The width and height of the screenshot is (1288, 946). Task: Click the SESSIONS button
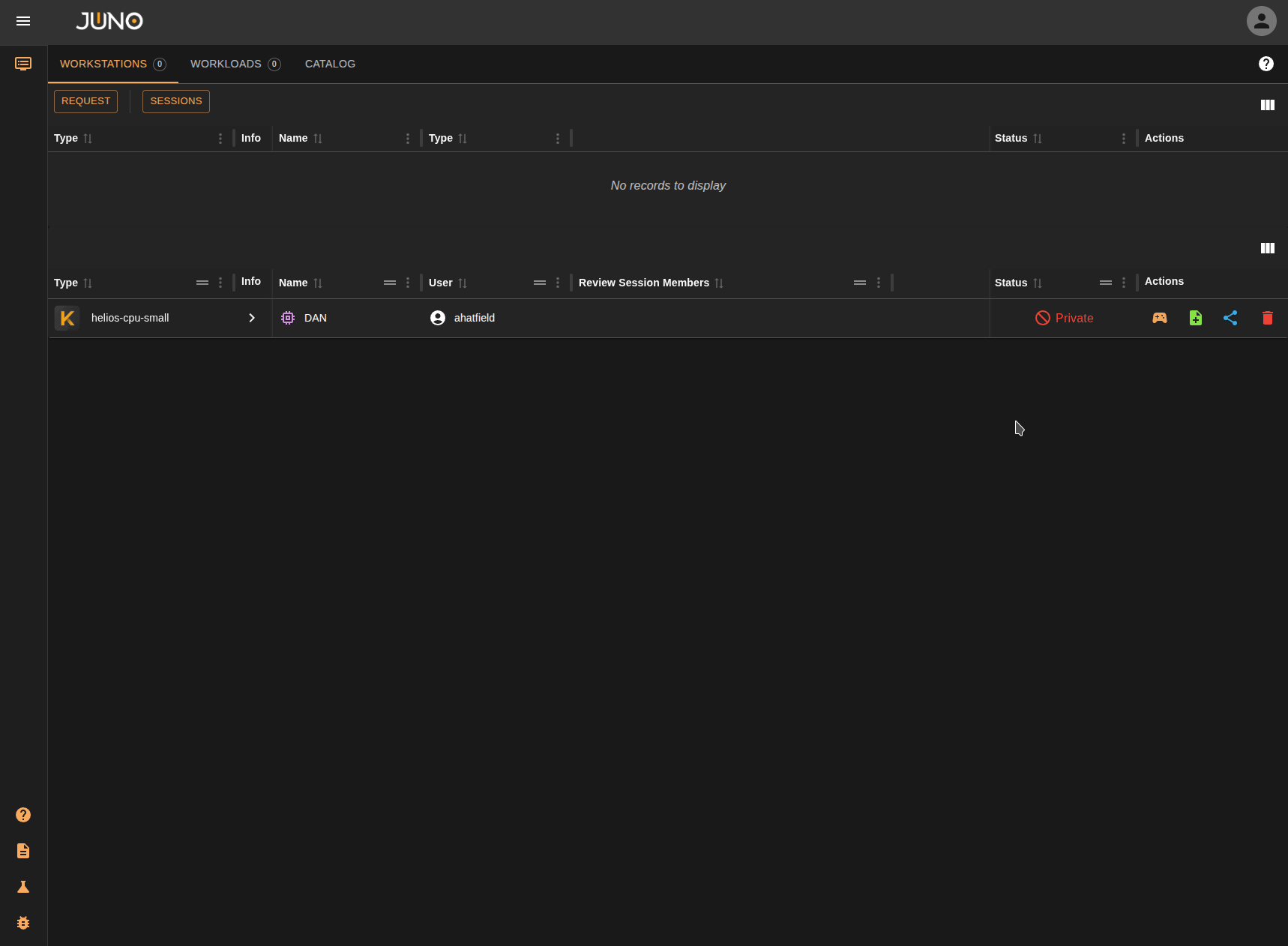point(175,101)
